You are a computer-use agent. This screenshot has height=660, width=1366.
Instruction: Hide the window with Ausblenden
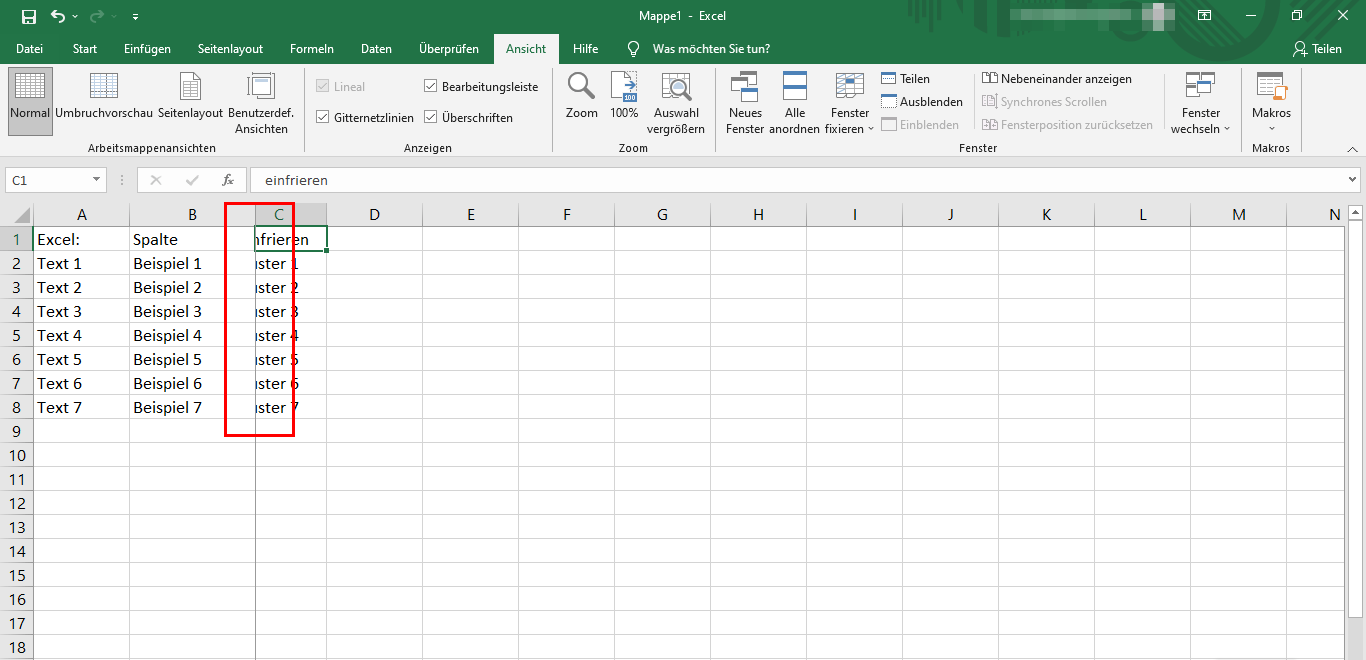click(922, 102)
